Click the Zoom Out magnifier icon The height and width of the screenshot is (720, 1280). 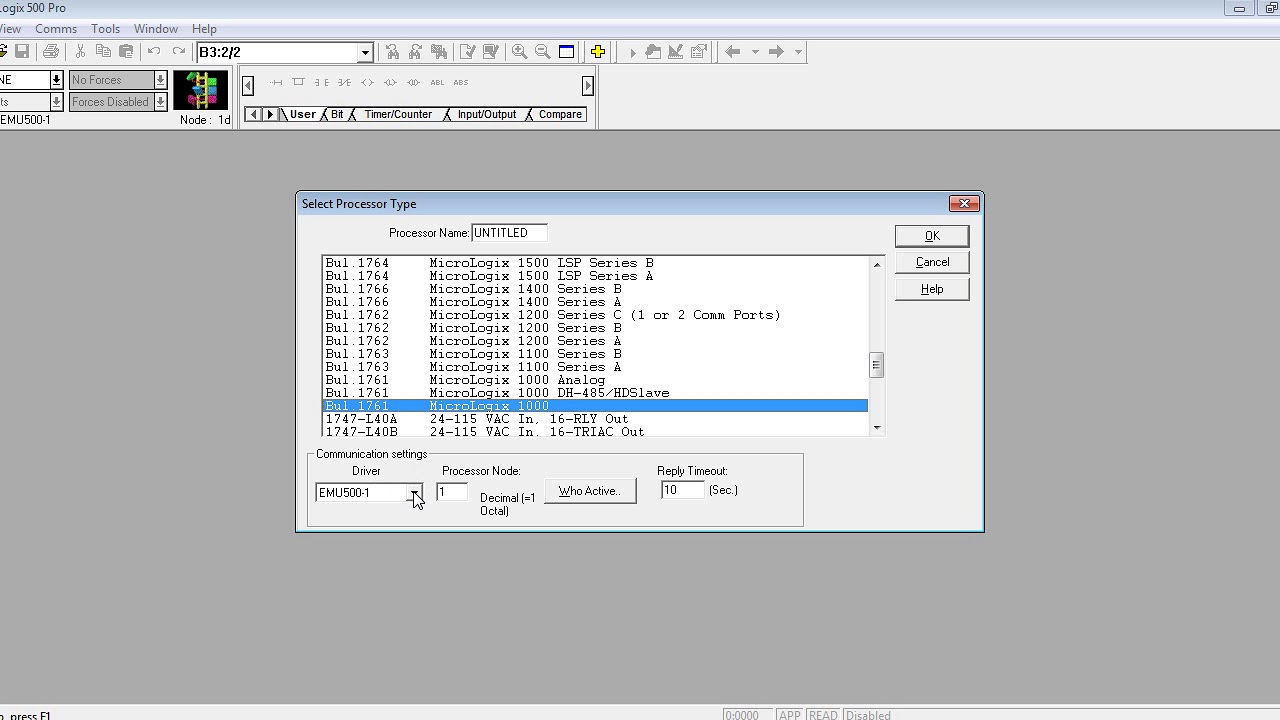pos(543,52)
